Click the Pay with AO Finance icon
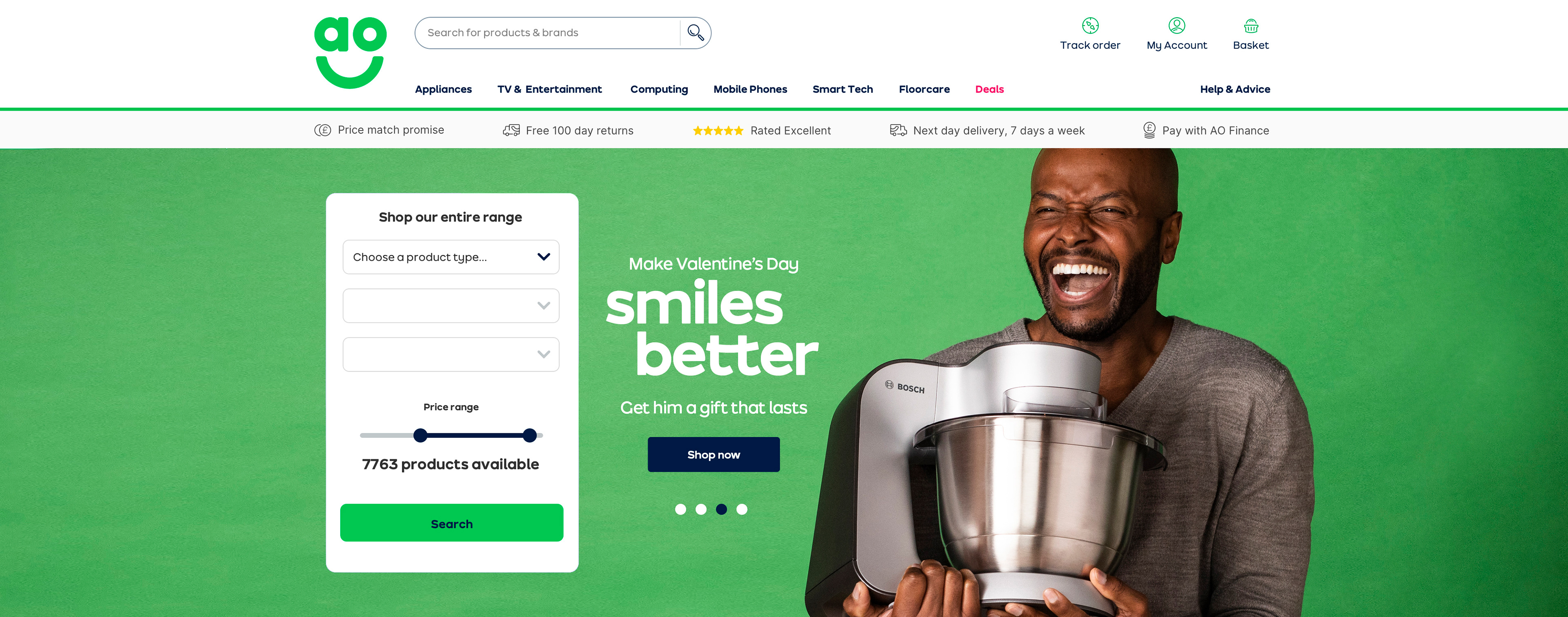This screenshot has width=1568, height=617. pyautogui.click(x=1149, y=130)
